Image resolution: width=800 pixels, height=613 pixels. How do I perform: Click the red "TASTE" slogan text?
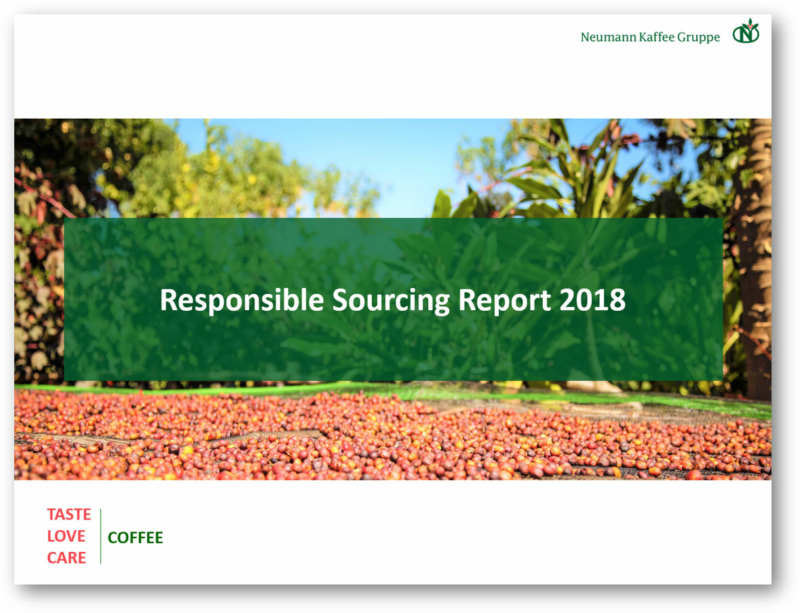coord(69,515)
